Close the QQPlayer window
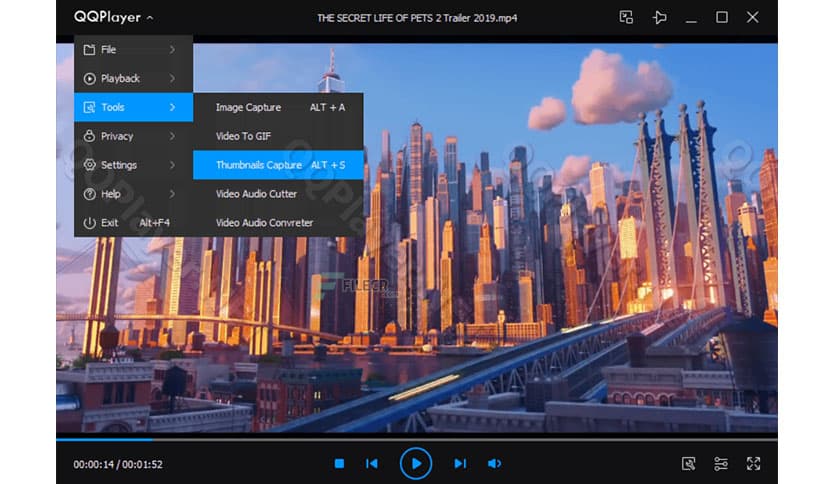 pos(752,17)
